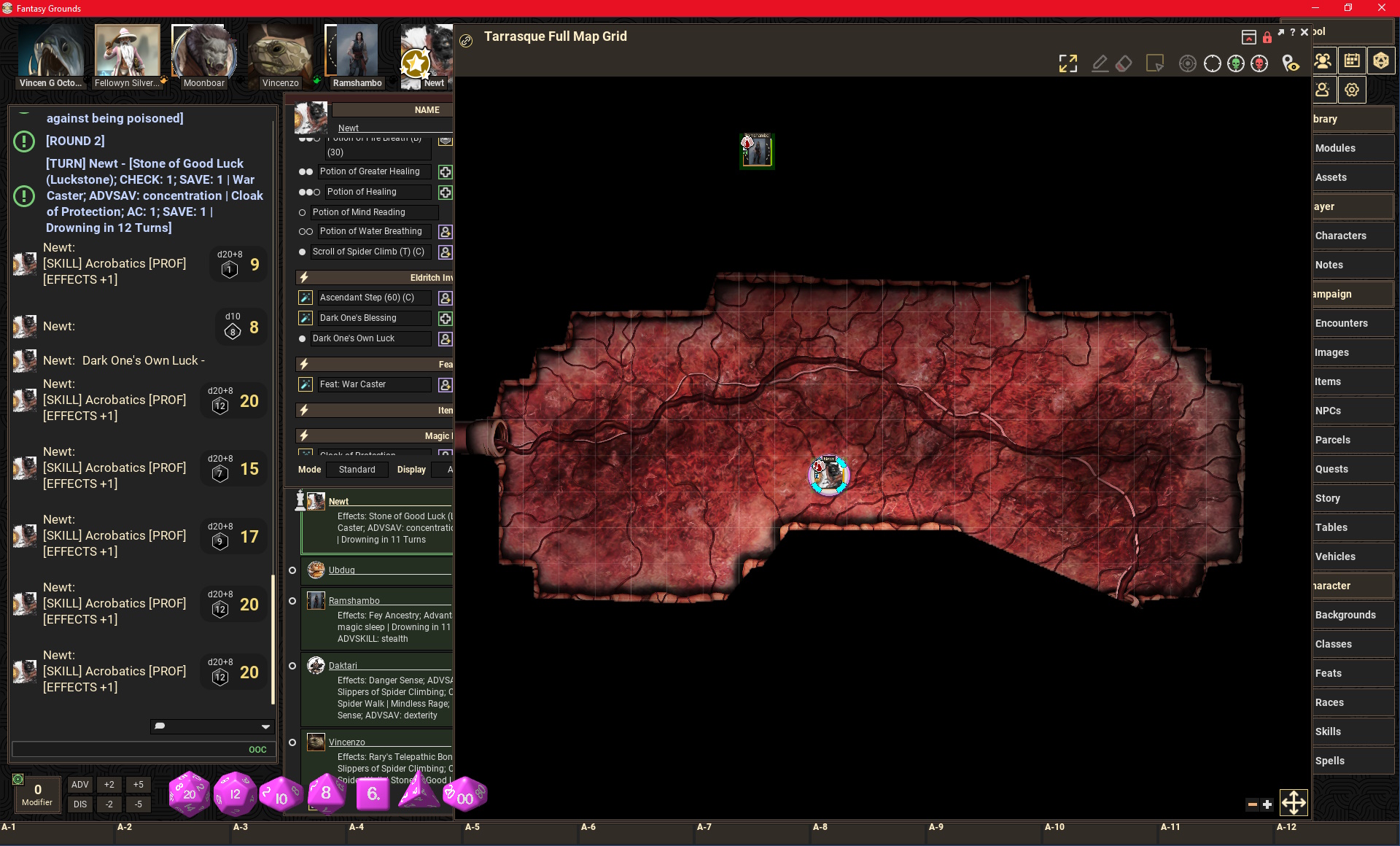Viewport: 1400px width, 846px height.
Task: Toggle the map pin visibility eye icon
Action: click(1291, 63)
